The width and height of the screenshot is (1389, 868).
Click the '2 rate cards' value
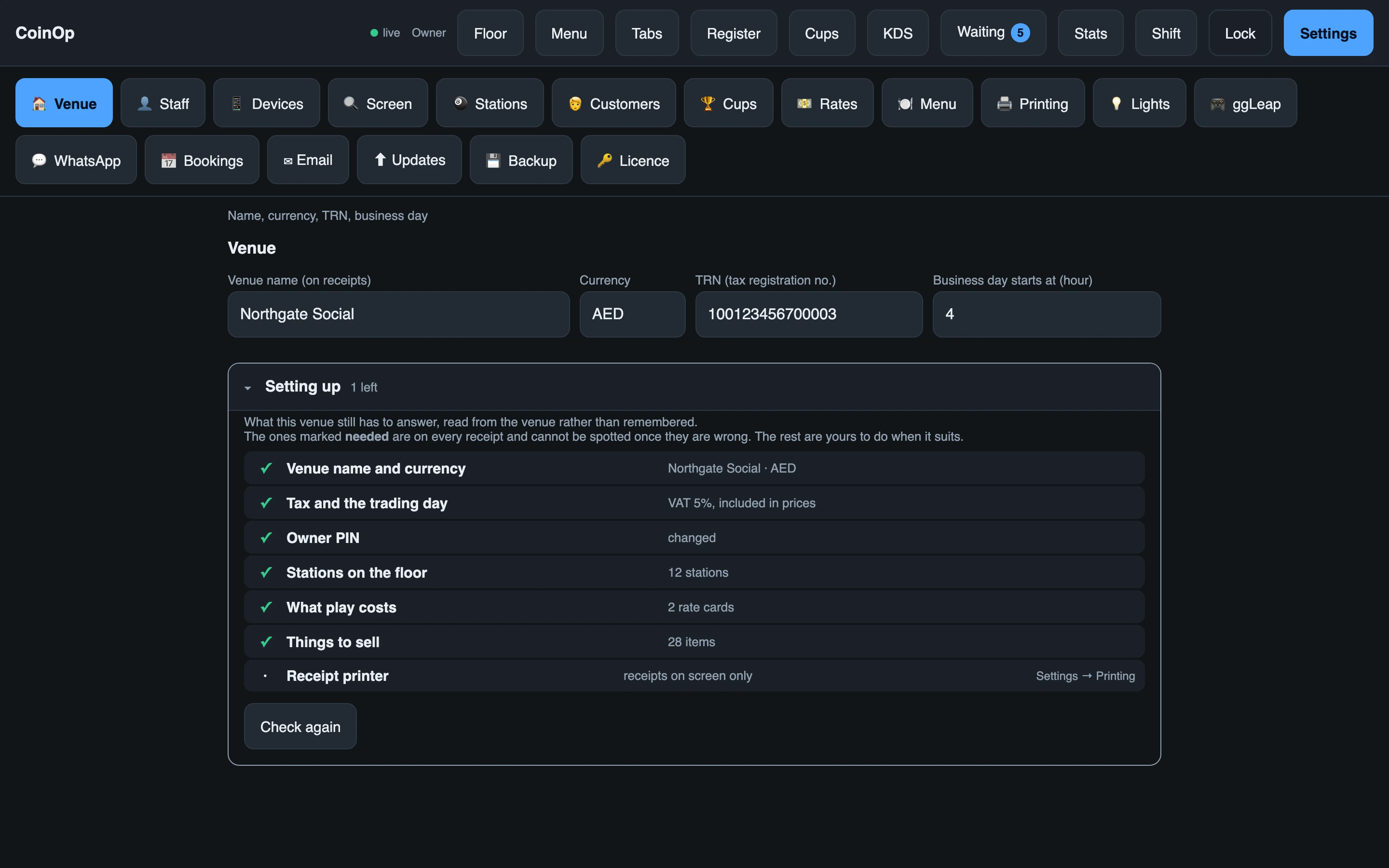700,608
